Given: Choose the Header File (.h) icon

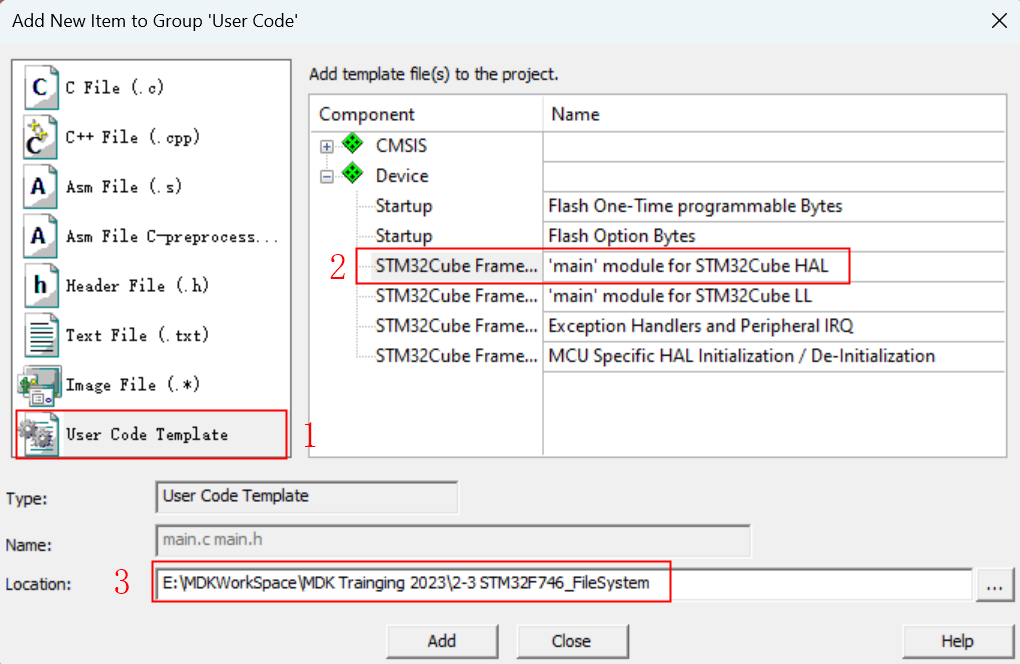Looking at the screenshot, I should (40, 286).
